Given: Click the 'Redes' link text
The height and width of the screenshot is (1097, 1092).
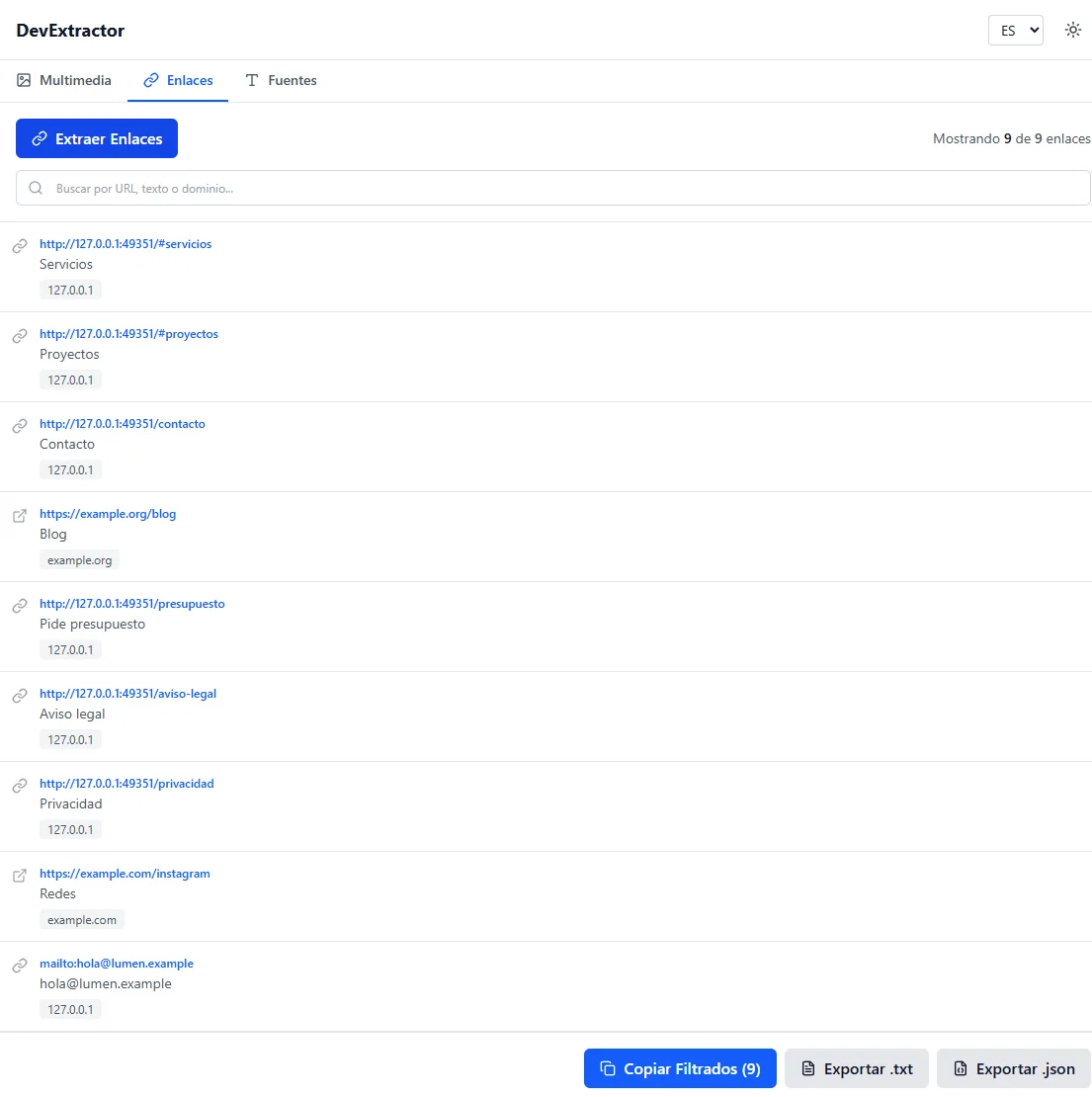Looking at the screenshot, I should [57, 893].
